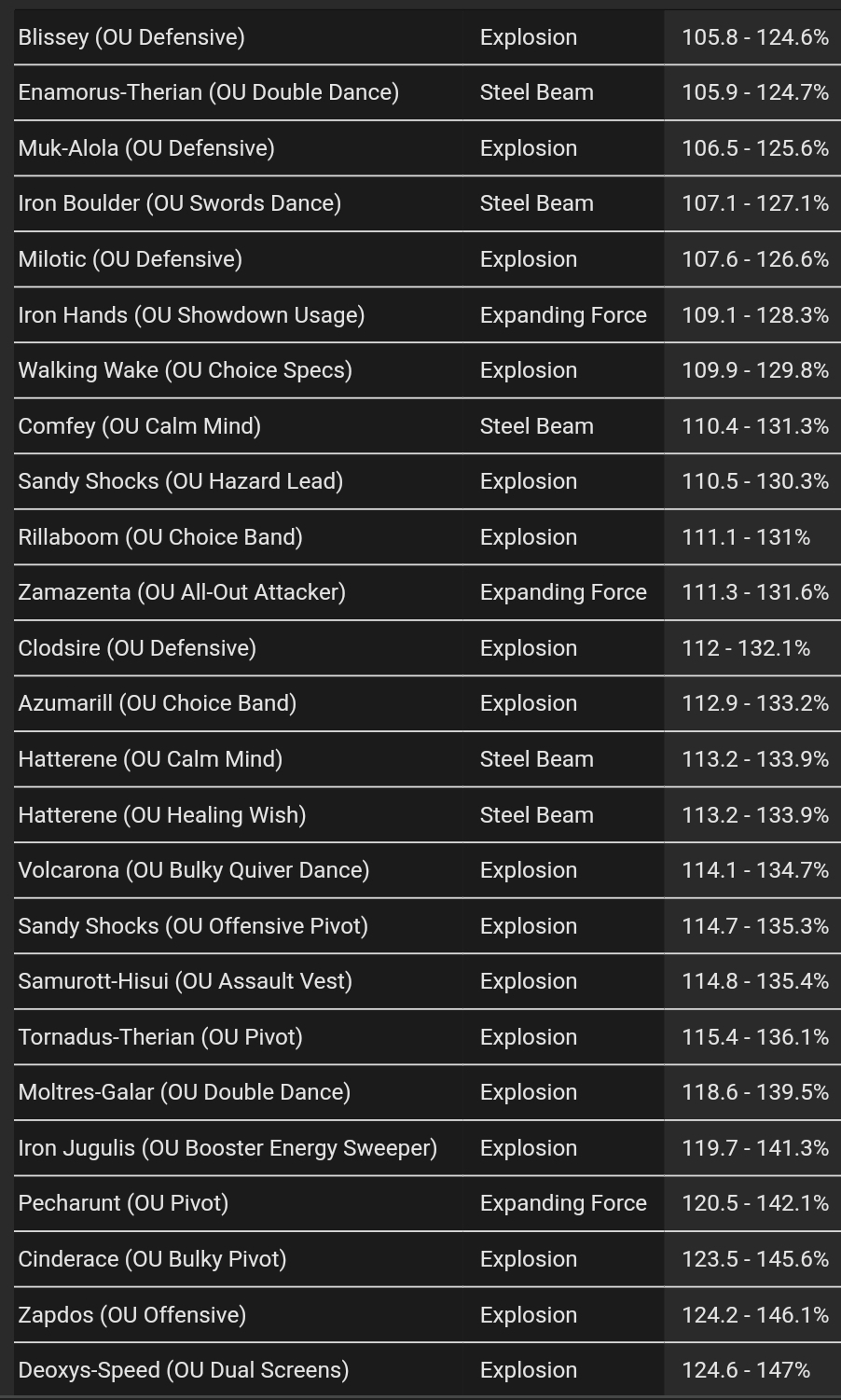Click Iron Jugulis (OU Booster Energy Sweeper)
The image size is (841, 1400).
(427, 1148)
